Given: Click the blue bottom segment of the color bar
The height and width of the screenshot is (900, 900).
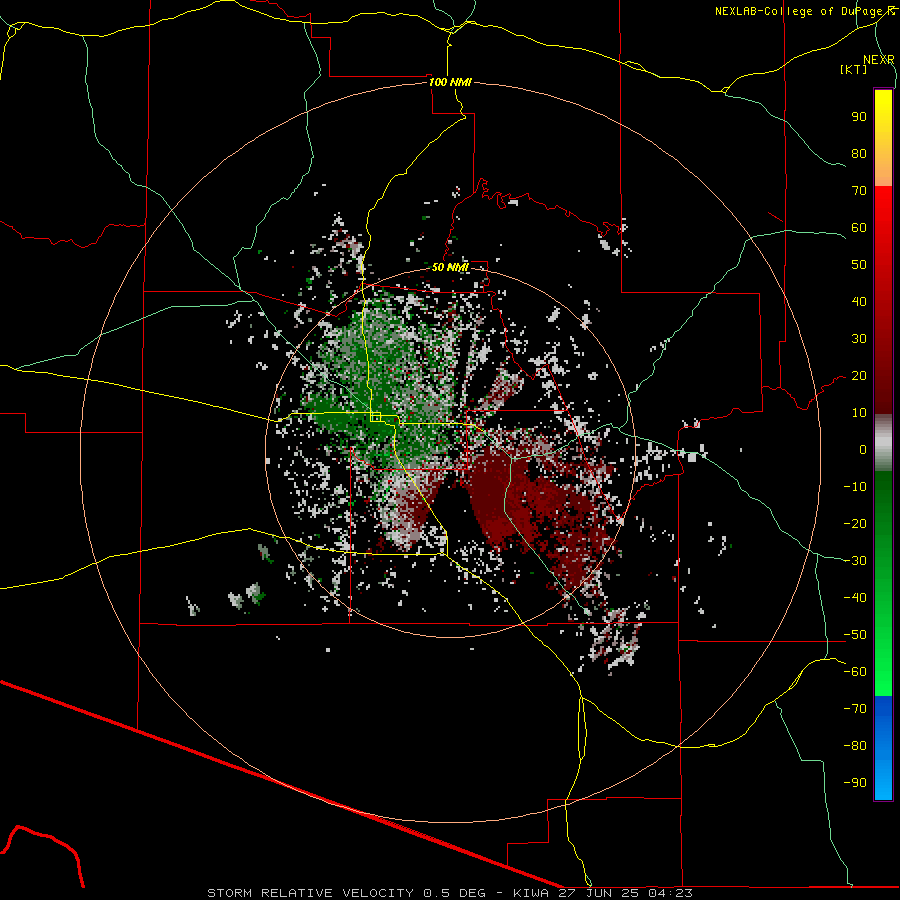Looking at the screenshot, I should tap(883, 747).
